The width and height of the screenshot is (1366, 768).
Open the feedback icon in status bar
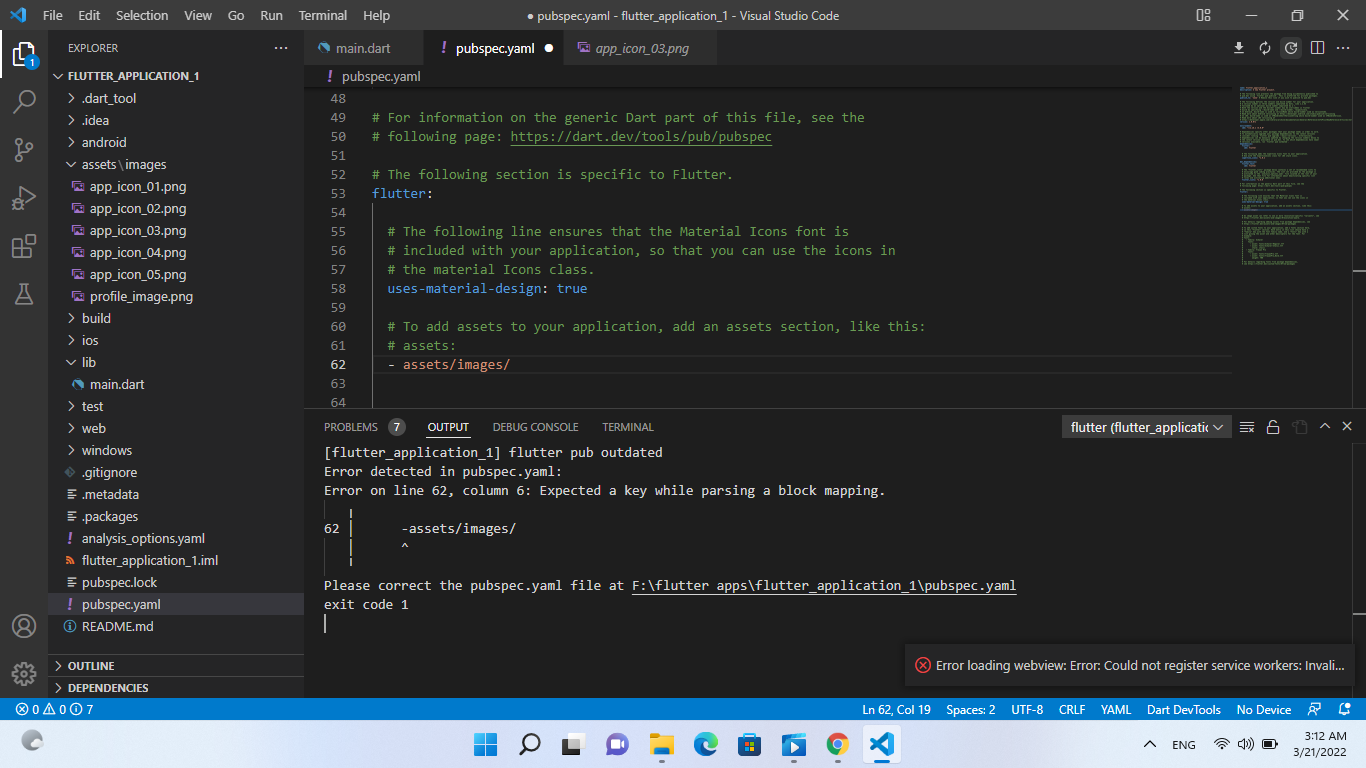click(1316, 709)
